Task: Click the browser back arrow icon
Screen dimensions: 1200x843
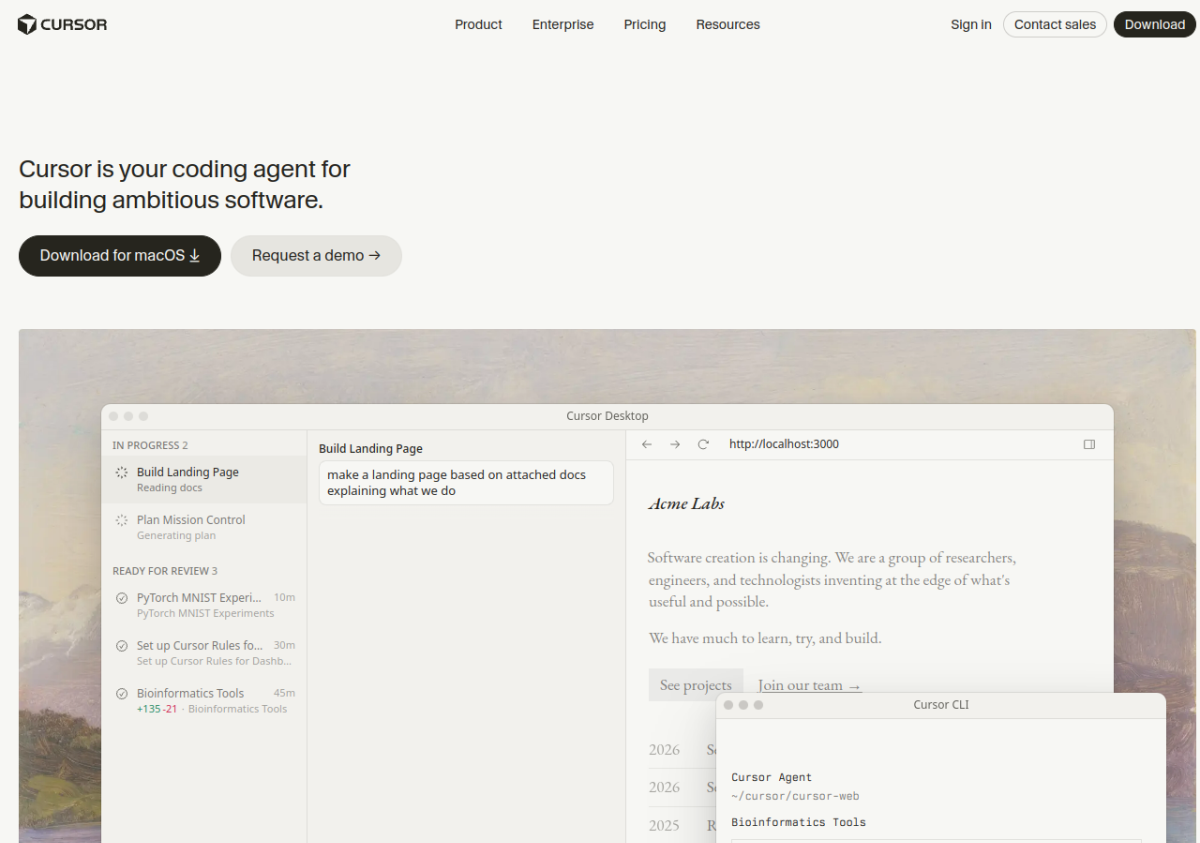Action: [647, 444]
